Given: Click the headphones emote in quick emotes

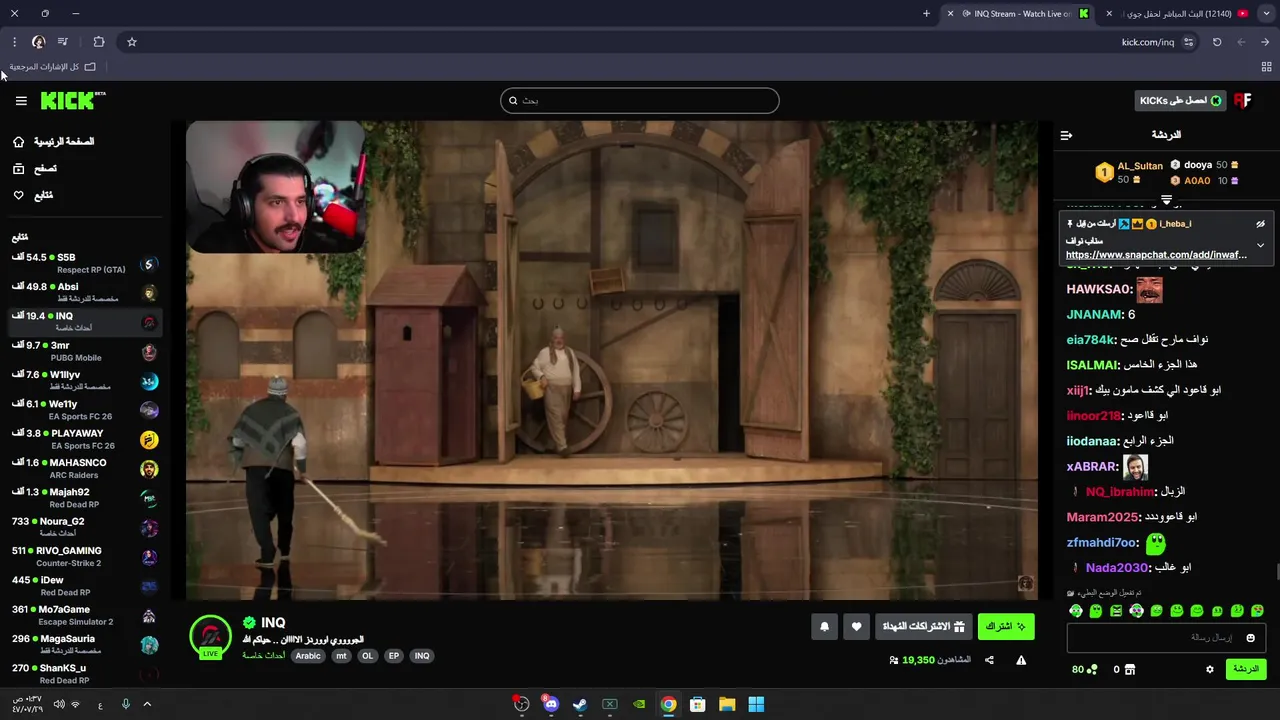Looking at the screenshot, I should coord(1076,611).
